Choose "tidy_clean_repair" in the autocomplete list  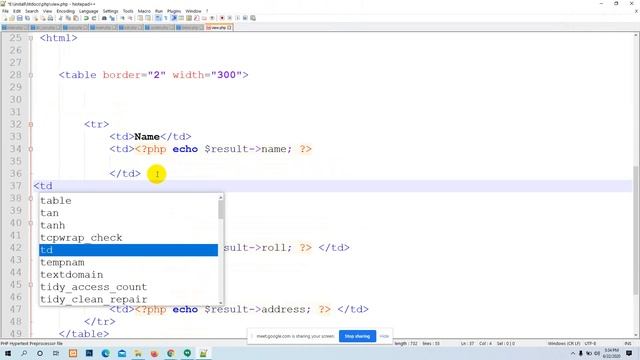128,299
